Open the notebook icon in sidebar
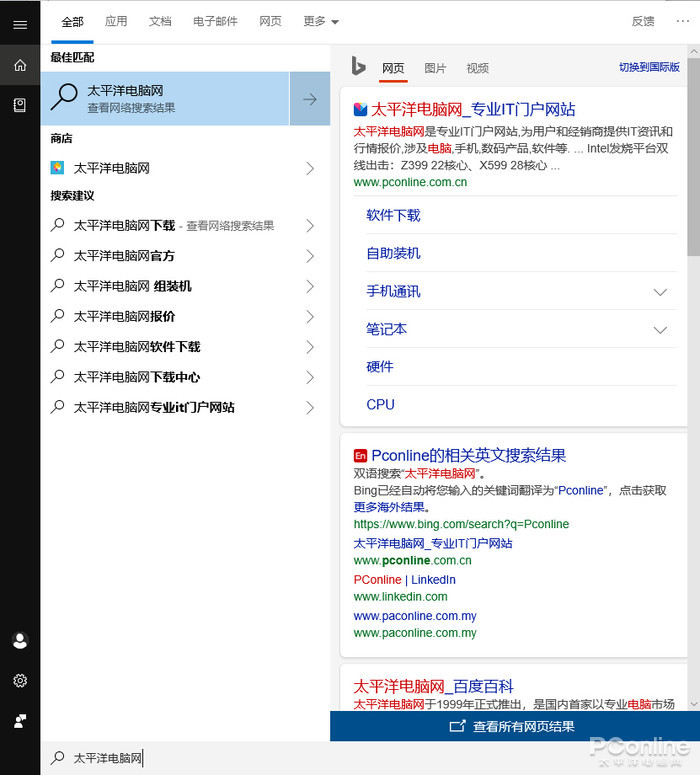Viewport: 700px width, 775px height. click(x=20, y=105)
